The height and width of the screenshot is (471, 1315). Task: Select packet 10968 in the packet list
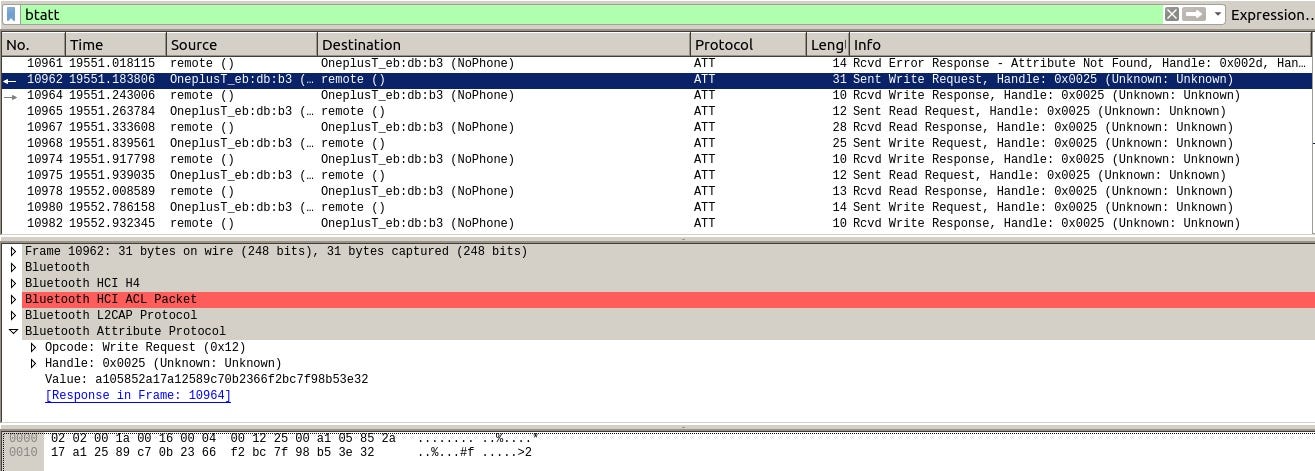pos(657,143)
